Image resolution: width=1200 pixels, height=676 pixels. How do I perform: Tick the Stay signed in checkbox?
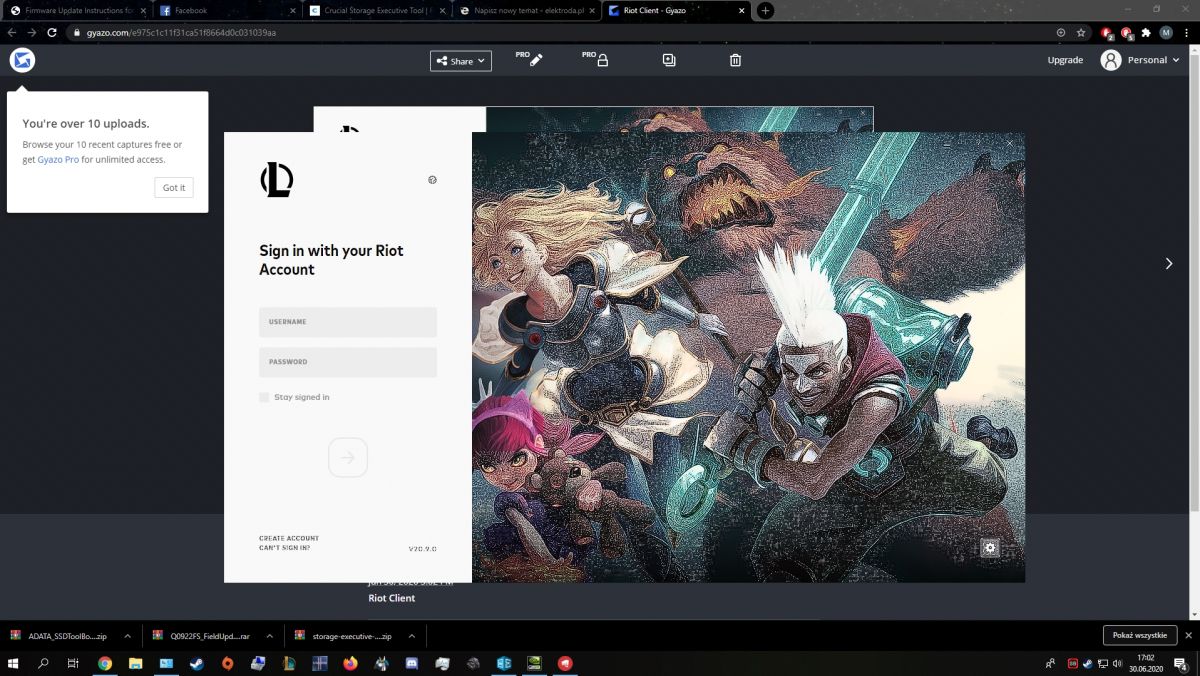tap(264, 397)
